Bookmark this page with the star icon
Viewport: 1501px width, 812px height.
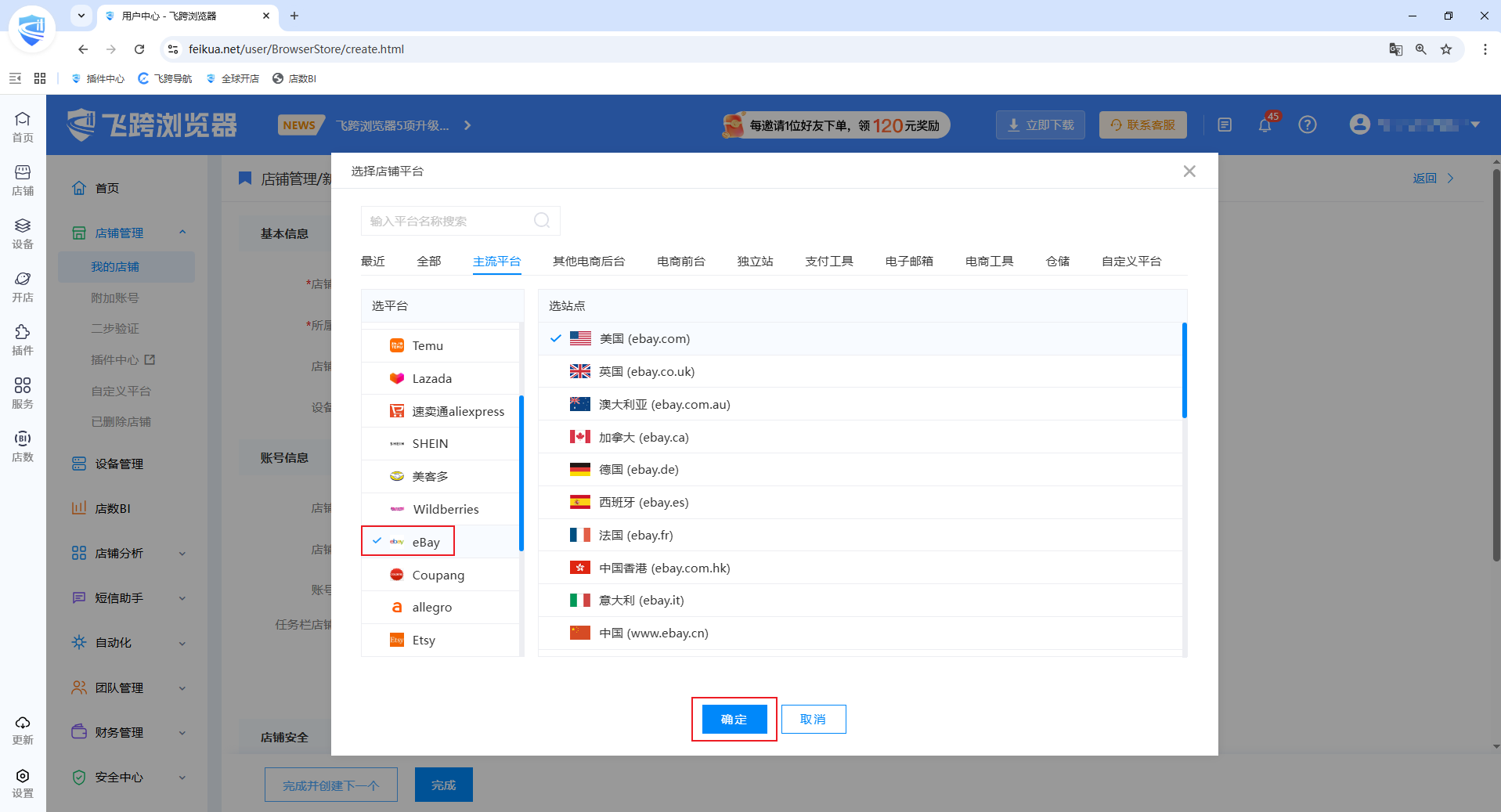click(x=1446, y=49)
